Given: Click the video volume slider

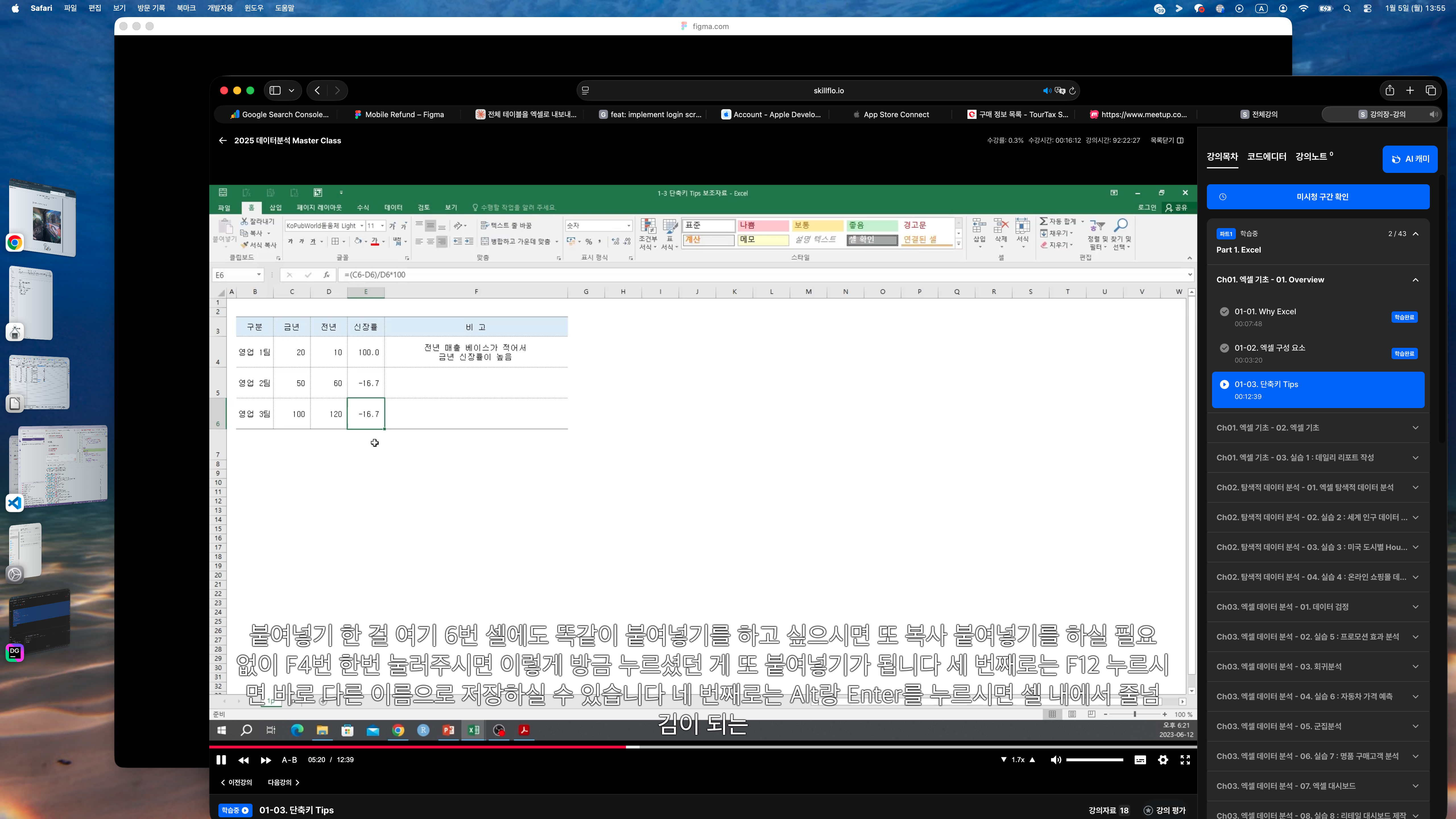Looking at the screenshot, I should [x=1094, y=760].
